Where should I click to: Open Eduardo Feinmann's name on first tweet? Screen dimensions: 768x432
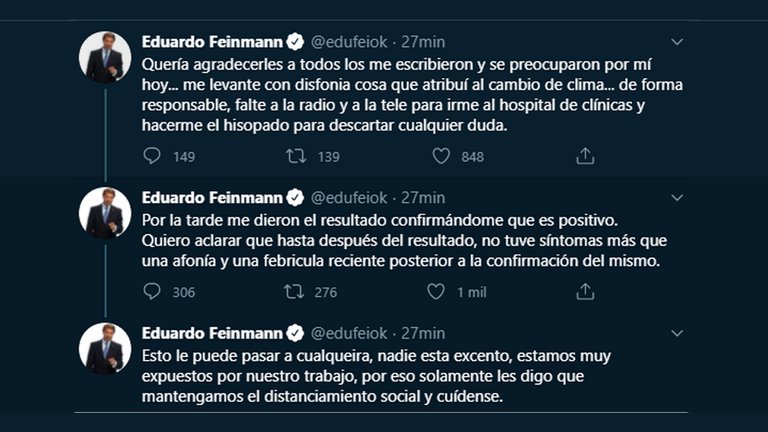click(x=212, y=42)
